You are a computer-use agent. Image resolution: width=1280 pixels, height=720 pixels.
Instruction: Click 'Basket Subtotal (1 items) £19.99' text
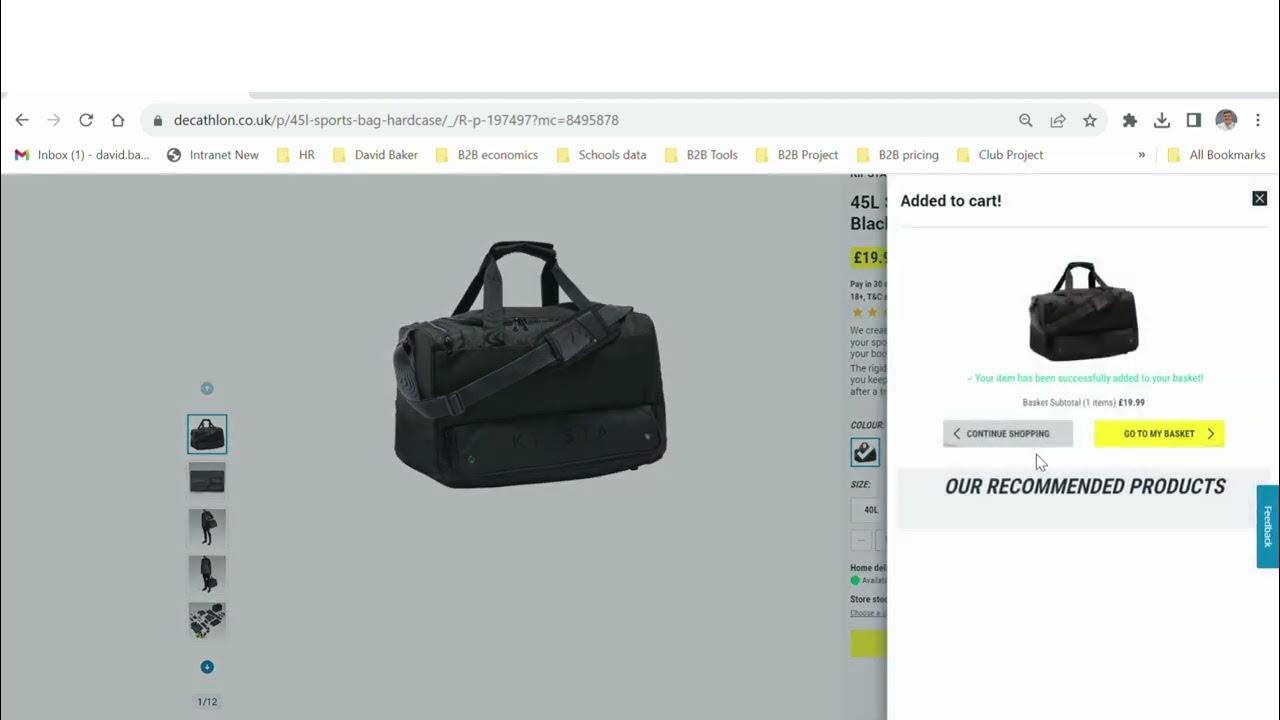coord(1083,403)
